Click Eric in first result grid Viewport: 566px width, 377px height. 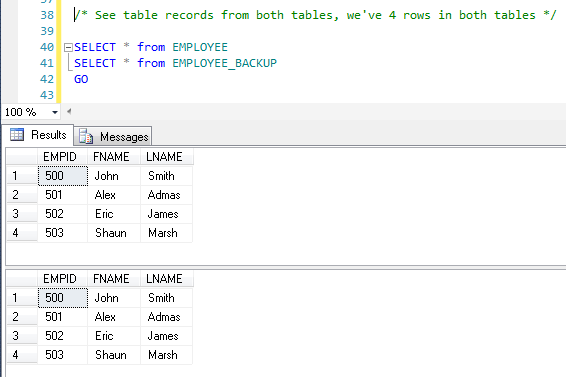coord(114,214)
